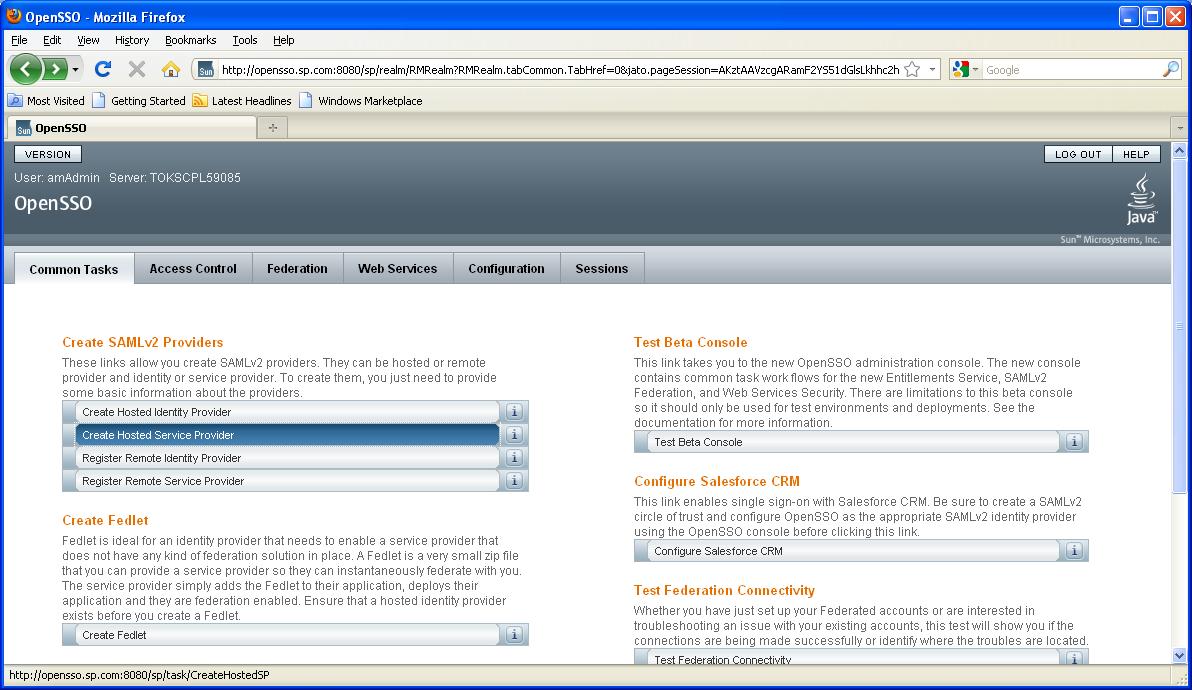Open the History menu
The height and width of the screenshot is (690, 1192).
point(132,40)
